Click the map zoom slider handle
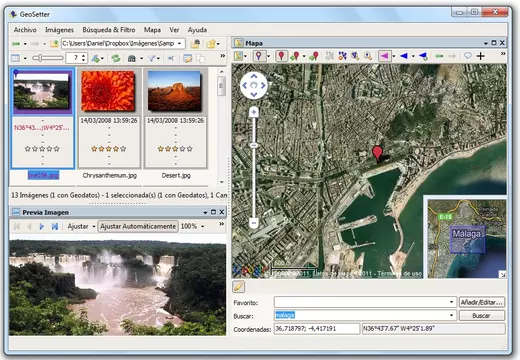 point(254,145)
